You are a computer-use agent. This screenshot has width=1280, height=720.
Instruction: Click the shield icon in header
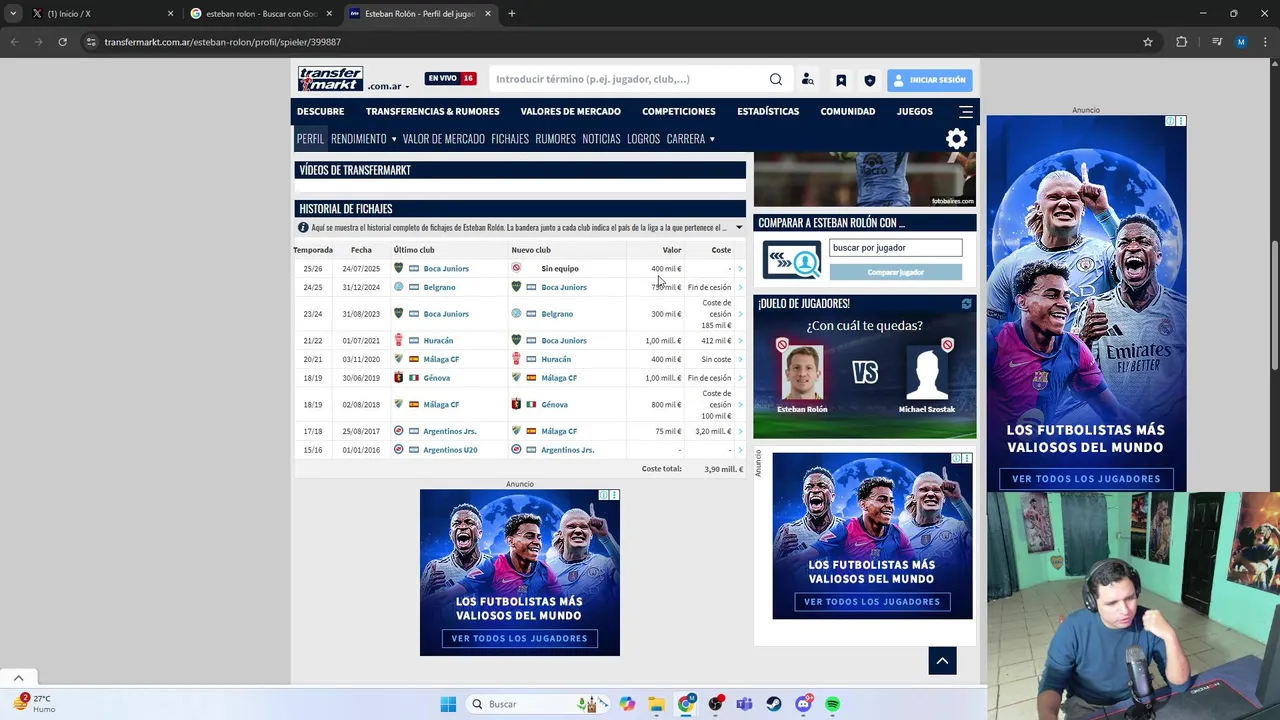click(870, 80)
